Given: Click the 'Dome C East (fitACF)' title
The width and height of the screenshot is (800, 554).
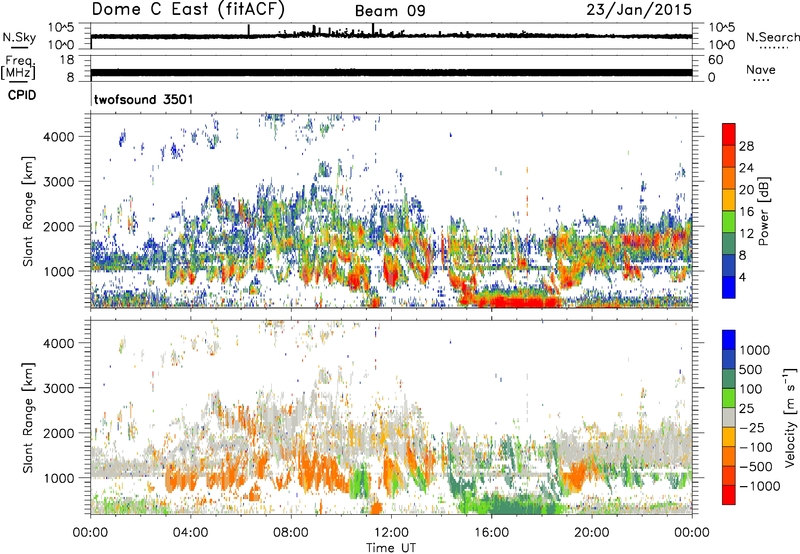Looking at the screenshot, I should (x=188, y=9).
